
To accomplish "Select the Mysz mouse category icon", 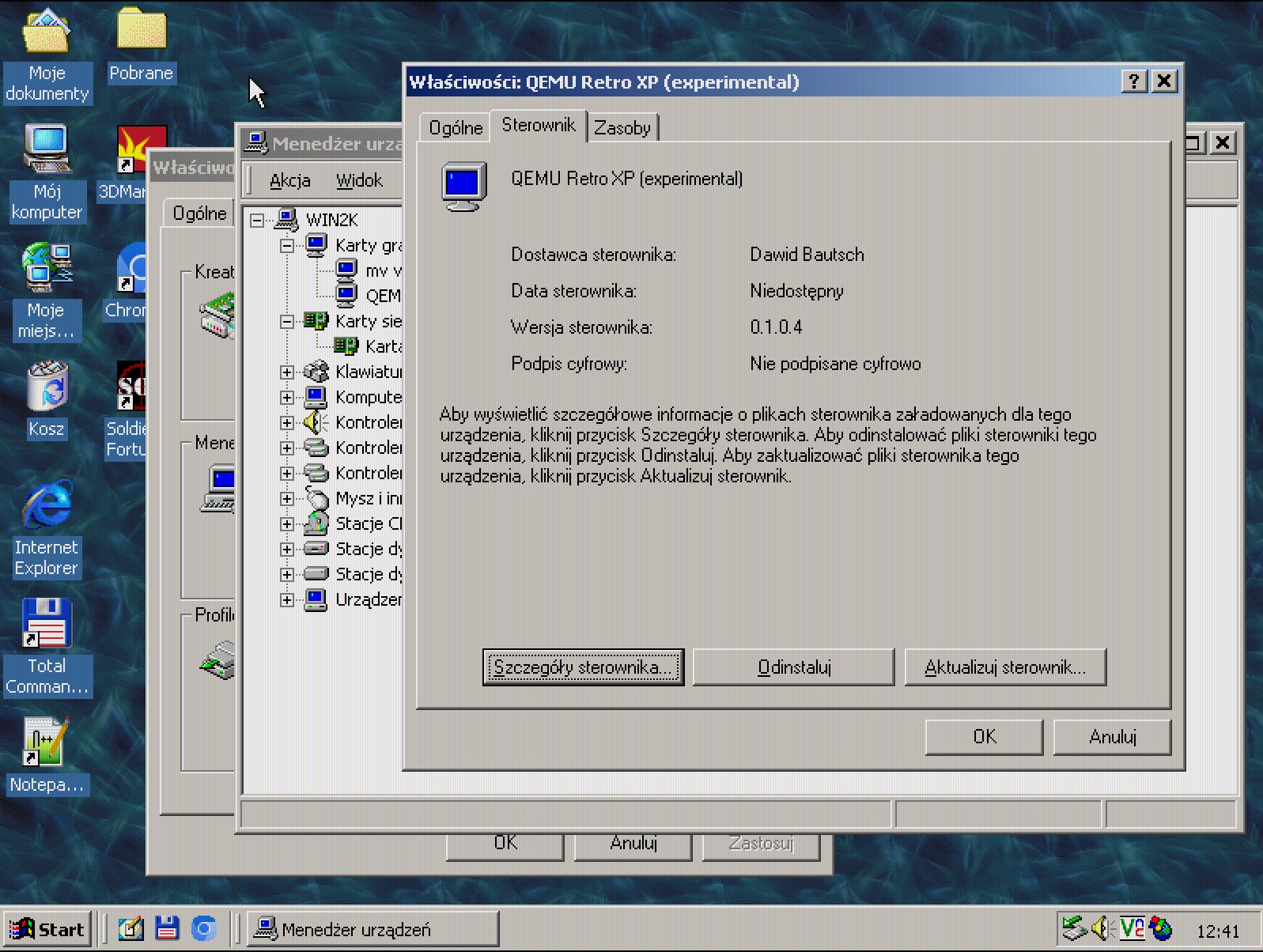I will [316, 498].
